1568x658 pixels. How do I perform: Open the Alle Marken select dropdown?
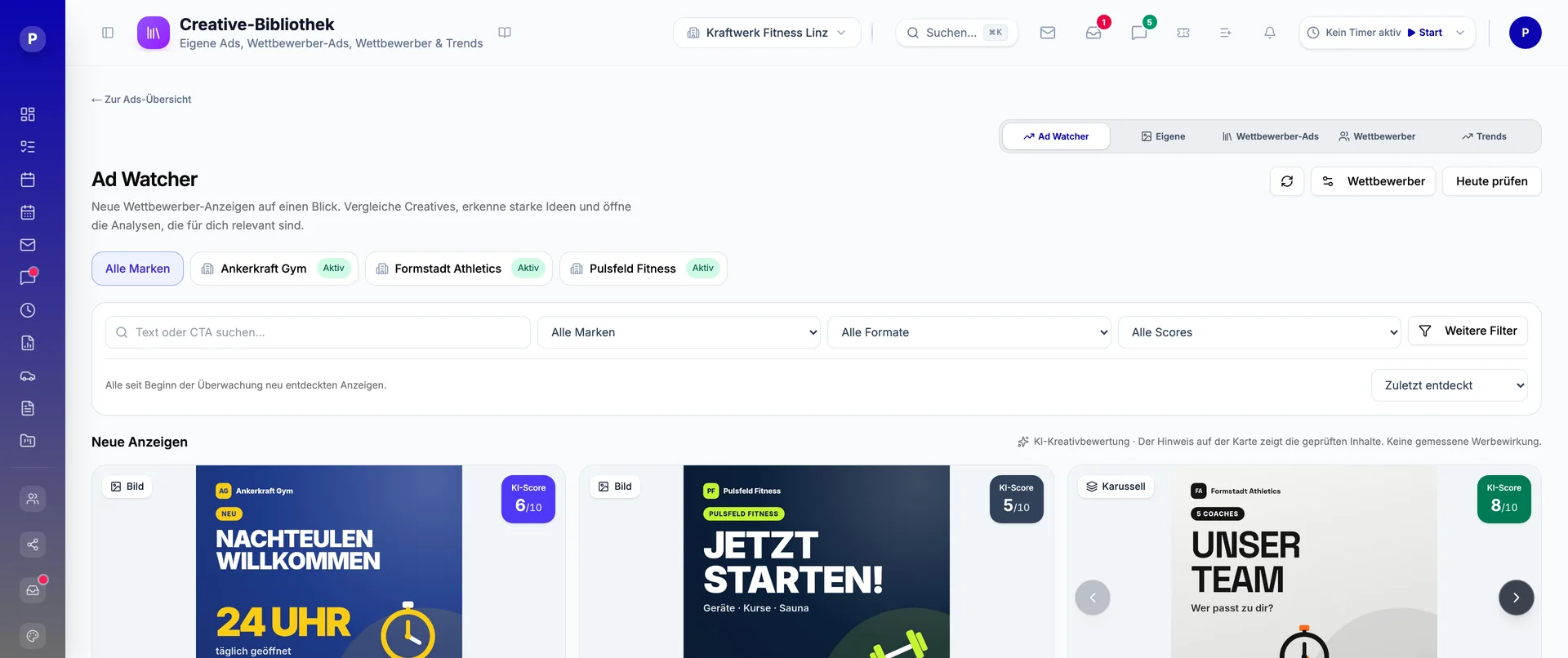pyautogui.click(x=679, y=332)
